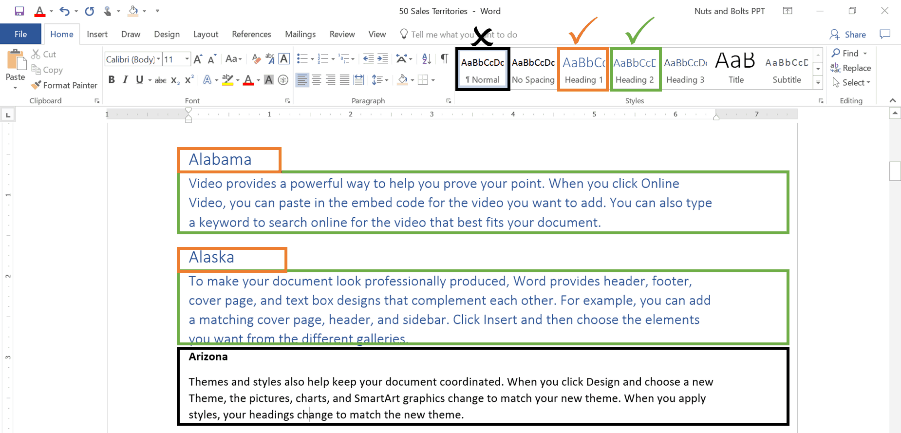Decrease paragraph indent
Viewport: 901px width, 433px height.
(368, 59)
